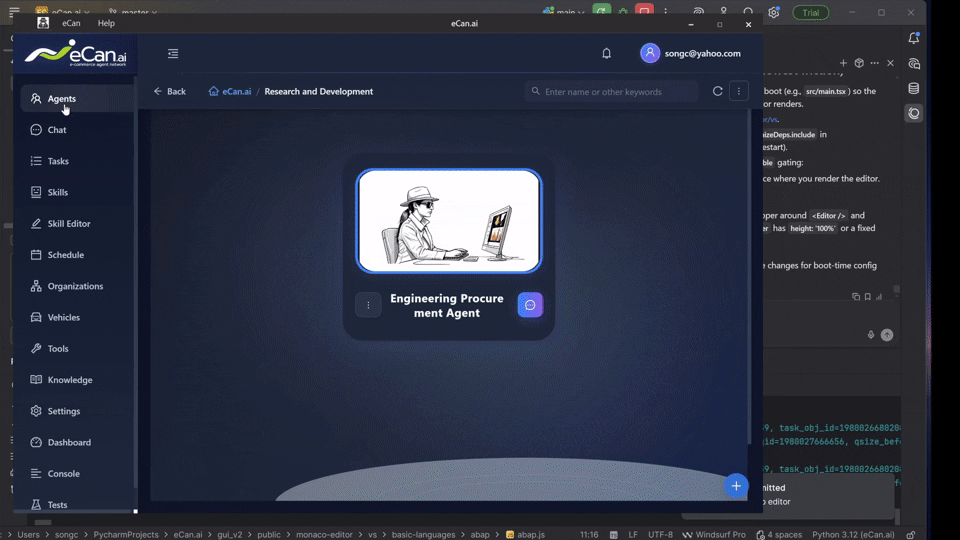Open the src/main.tsx code reference
This screenshot has height=540, width=960.
pos(825,91)
